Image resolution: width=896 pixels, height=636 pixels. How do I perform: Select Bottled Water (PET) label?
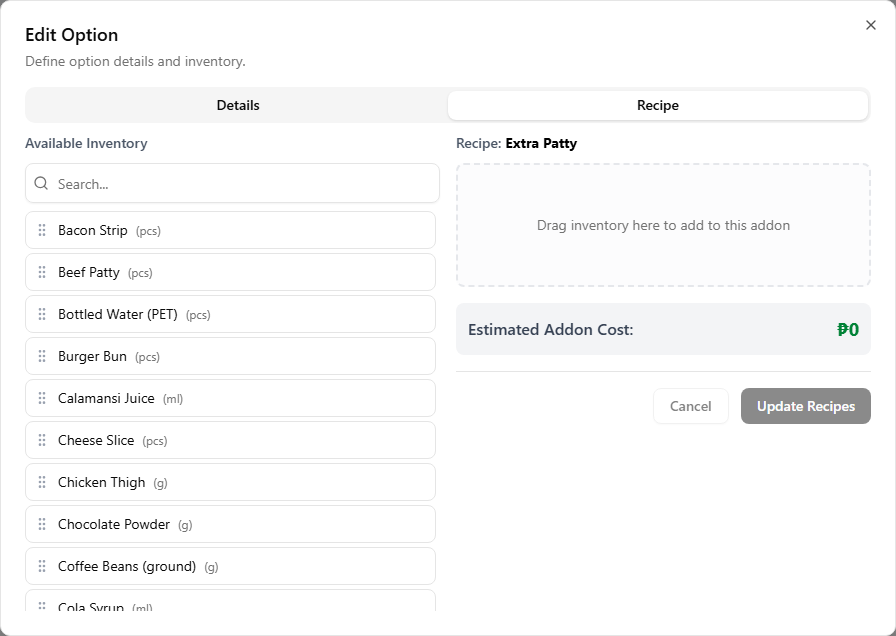118,314
